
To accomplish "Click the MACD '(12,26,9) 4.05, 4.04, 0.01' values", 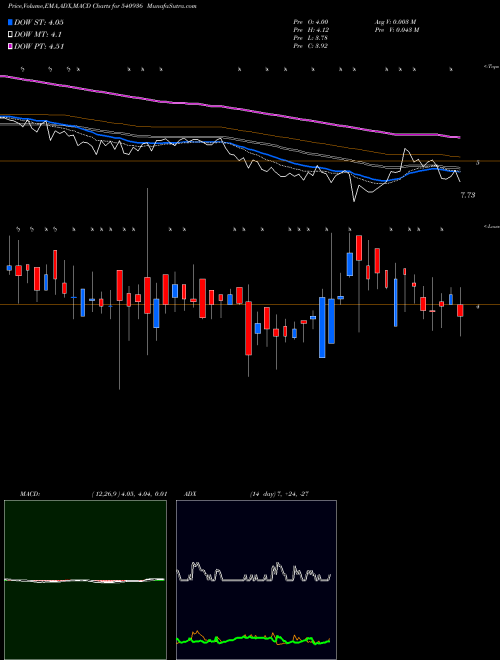I will 129,494.
